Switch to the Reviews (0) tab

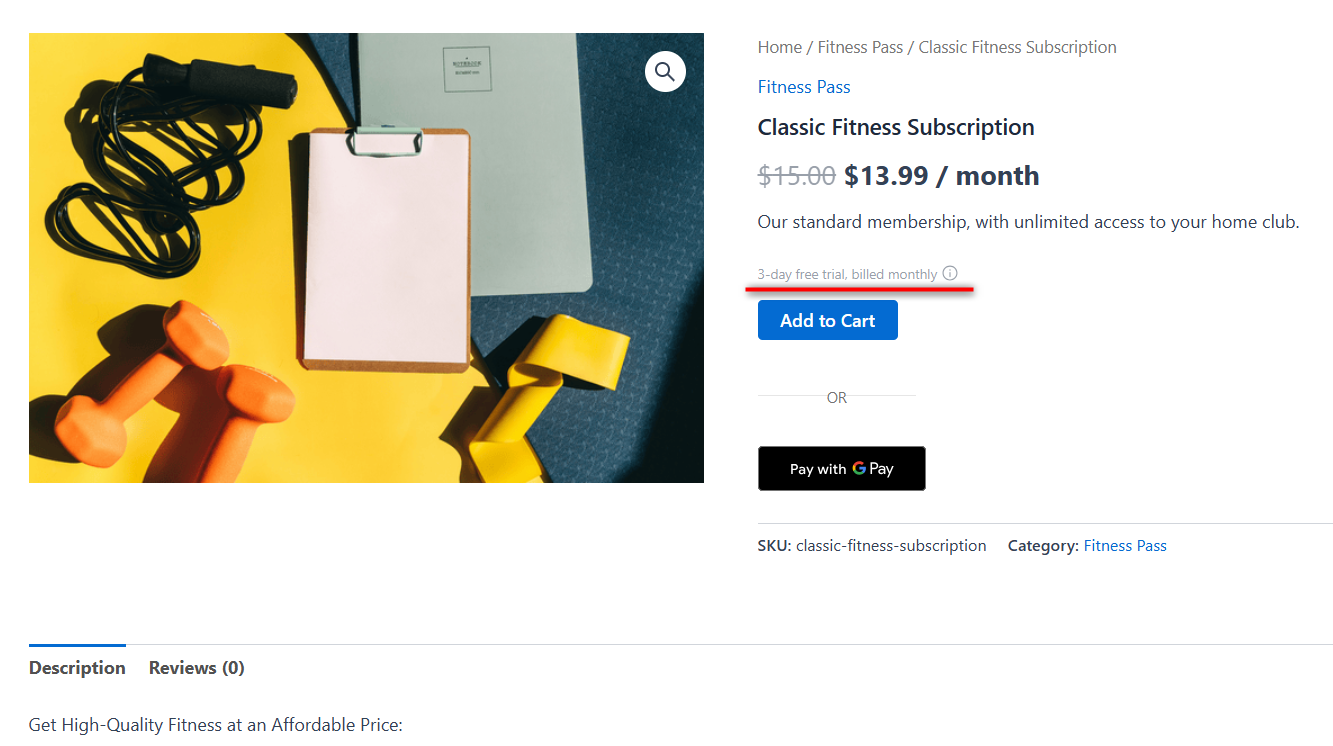[x=196, y=667]
